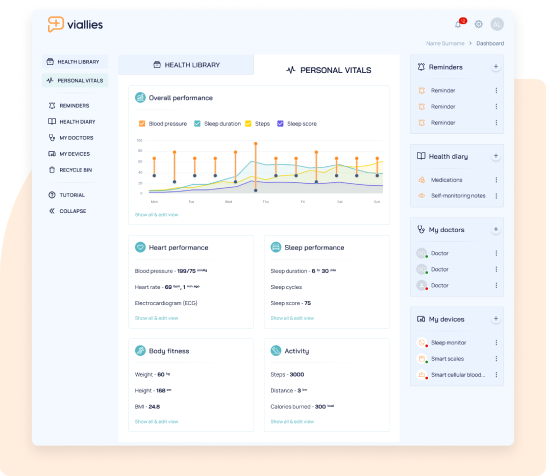
Task: Open Show all link under Heart performance
Action: click(156, 318)
